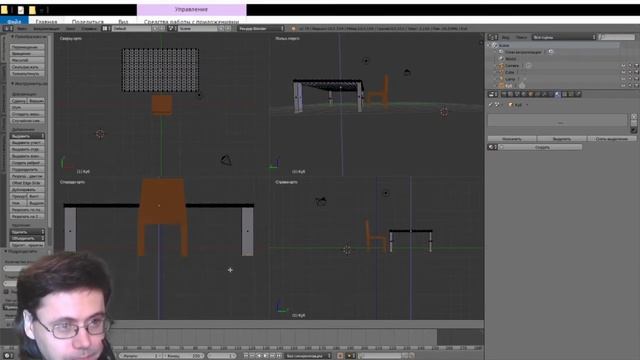The width and height of the screenshot is (640, 360).
Task: Open the World properties tab
Action: (524, 94)
